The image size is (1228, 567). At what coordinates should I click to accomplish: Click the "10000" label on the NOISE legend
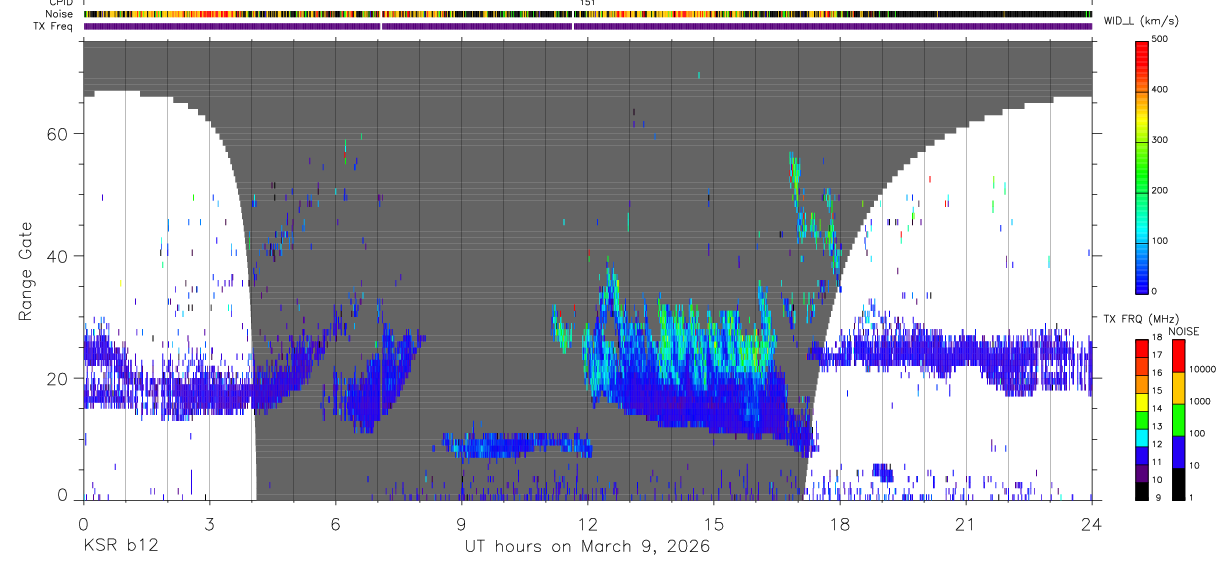pyautogui.click(x=1202, y=370)
